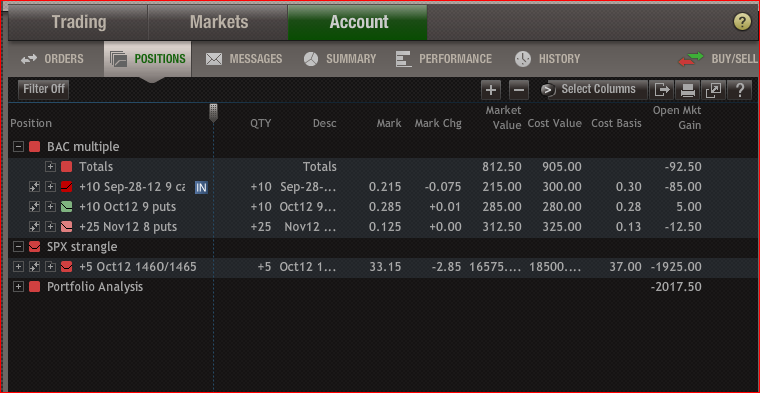
Task: Click the red square icon beside BAC multiple
Action: pos(34,147)
